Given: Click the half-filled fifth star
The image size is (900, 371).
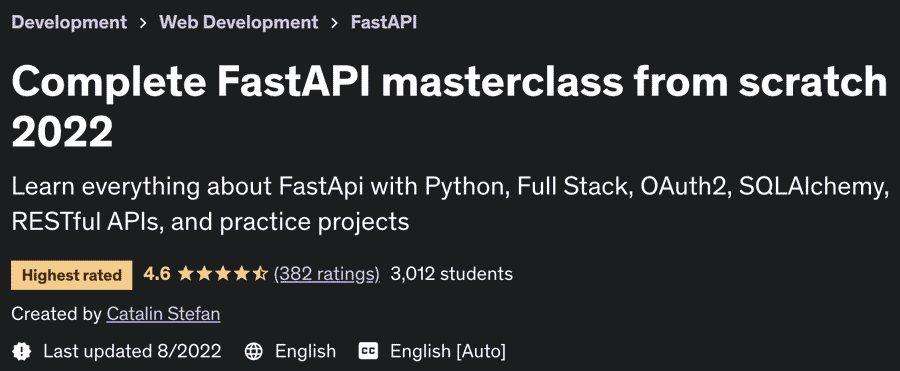Looking at the screenshot, I should (260, 274).
